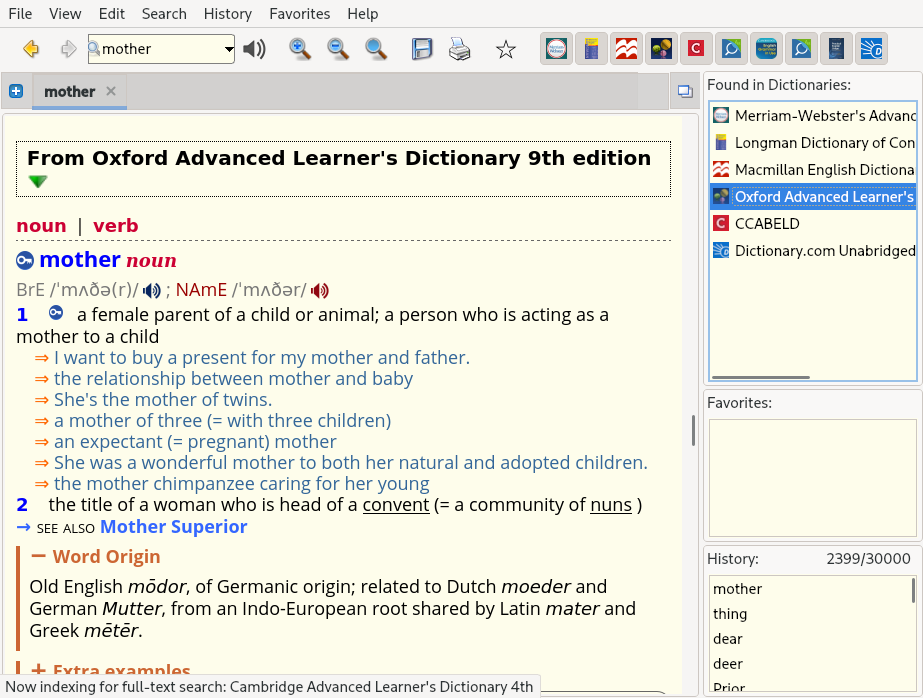Collapse Oxford article with green triangle

pos(38,181)
